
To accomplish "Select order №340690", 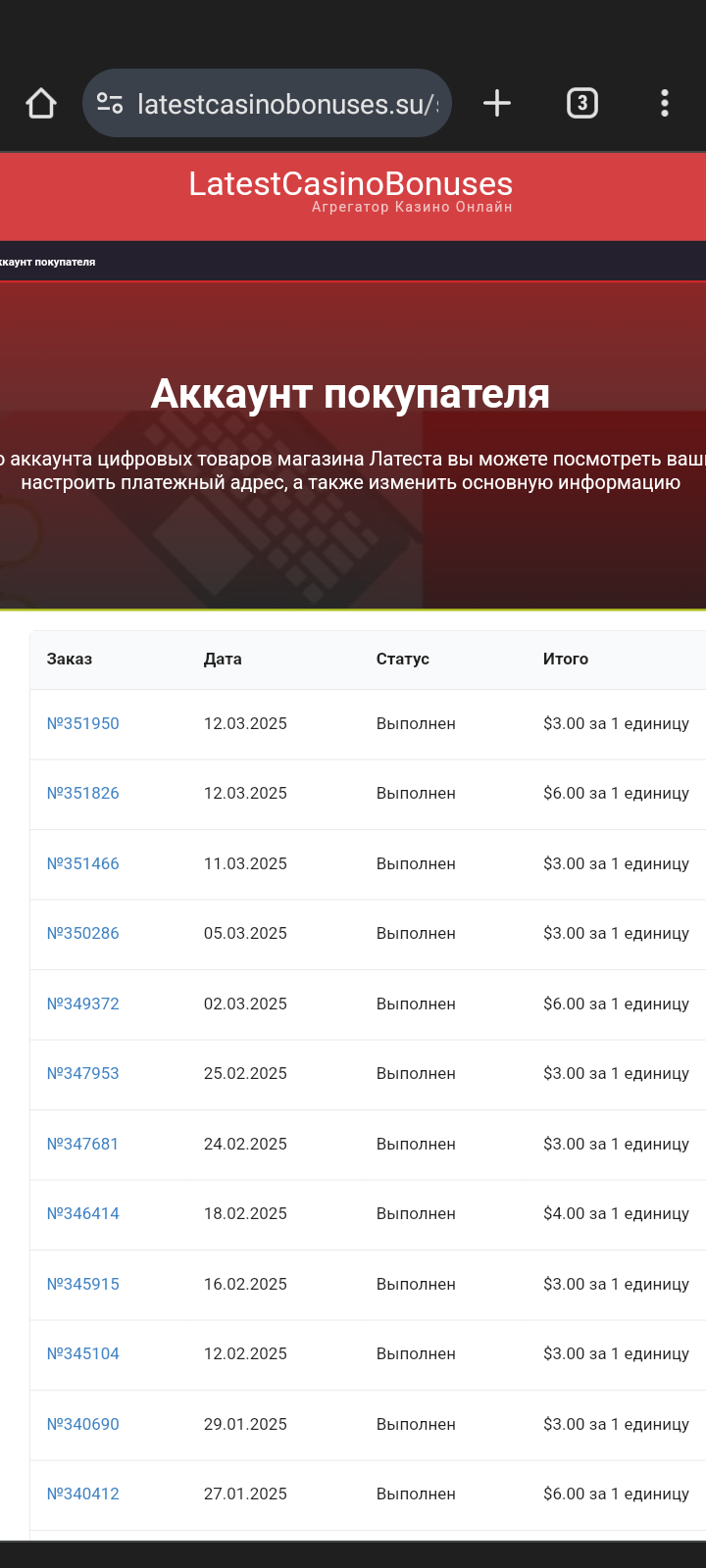I will (x=83, y=1425).
